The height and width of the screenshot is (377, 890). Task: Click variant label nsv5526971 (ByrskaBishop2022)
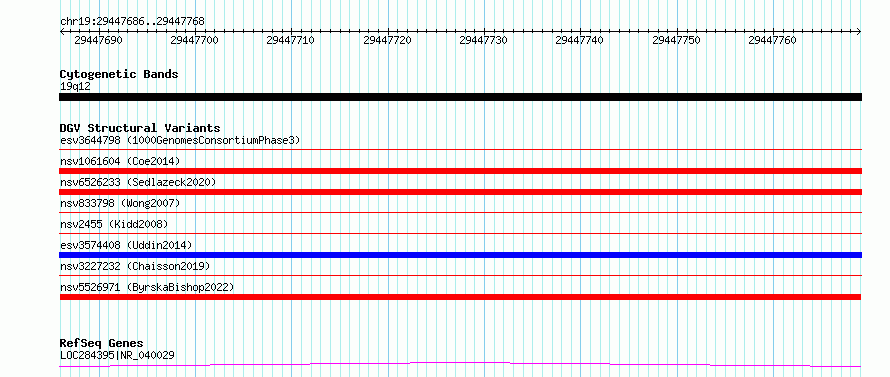coord(147,287)
